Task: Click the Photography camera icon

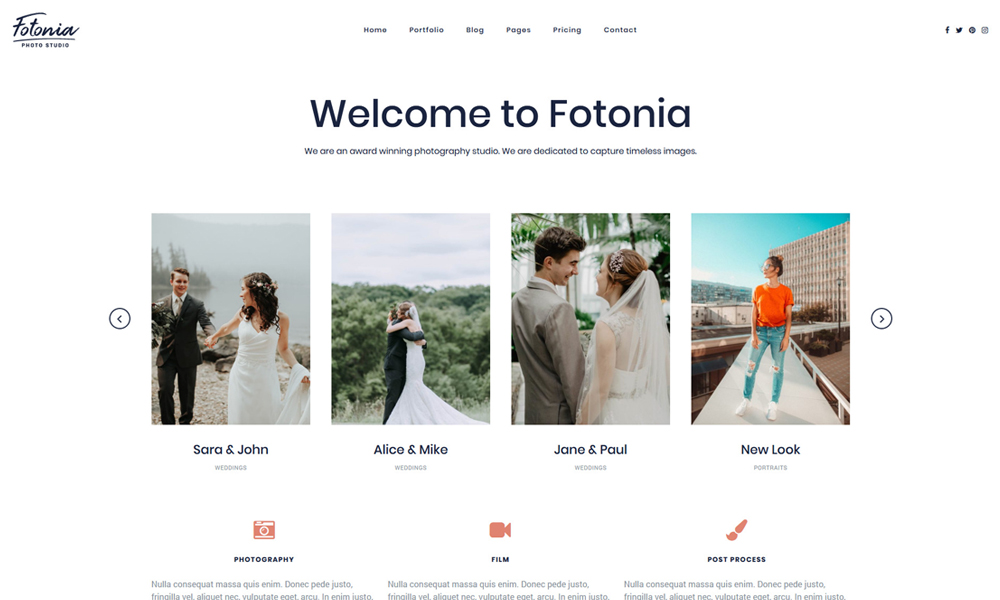Action: coord(264,530)
